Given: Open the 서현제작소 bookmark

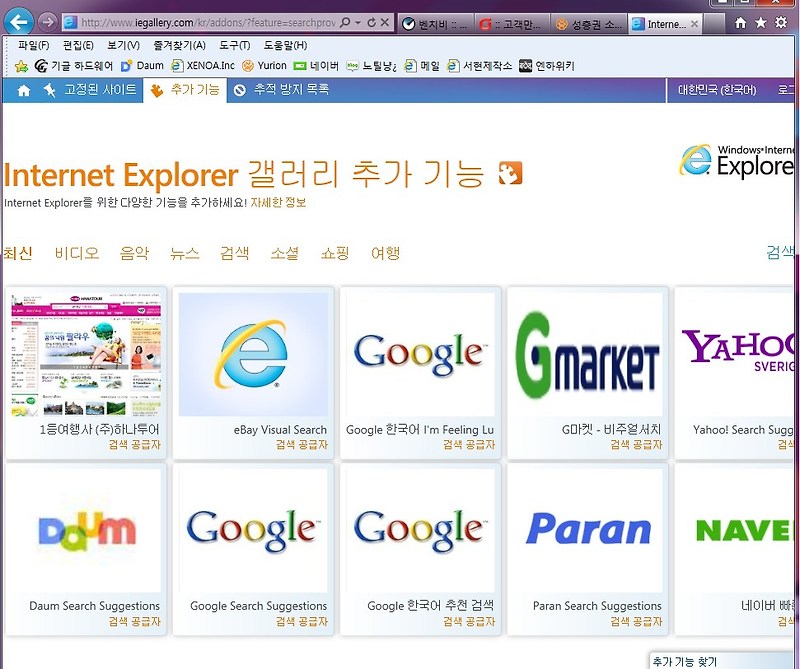Looking at the screenshot, I should [x=480, y=66].
